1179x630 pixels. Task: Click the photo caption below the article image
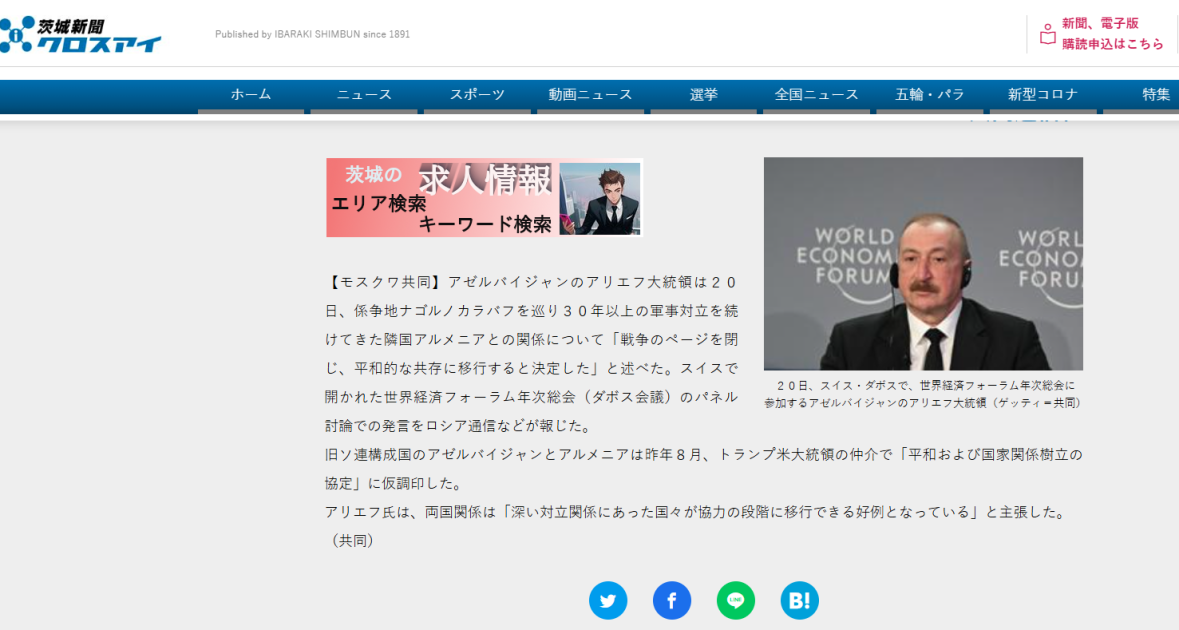(923, 394)
